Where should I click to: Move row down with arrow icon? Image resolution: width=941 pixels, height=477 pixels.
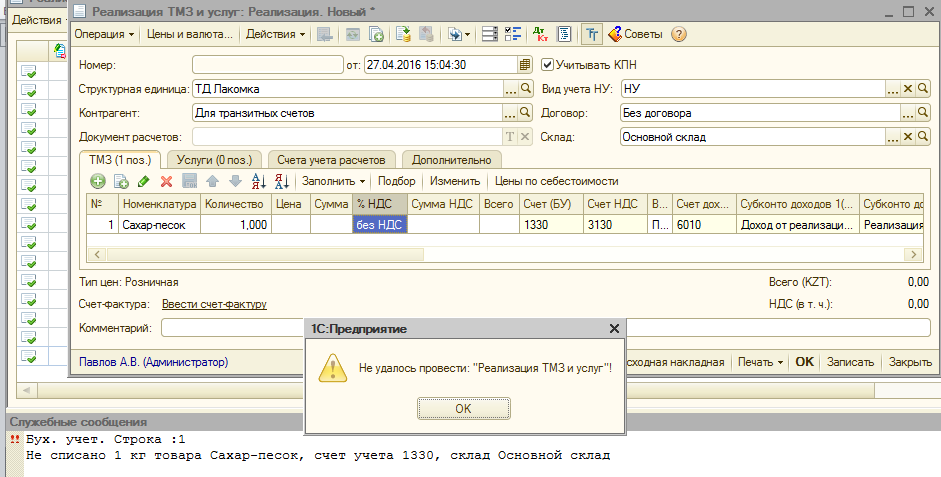pos(235,181)
